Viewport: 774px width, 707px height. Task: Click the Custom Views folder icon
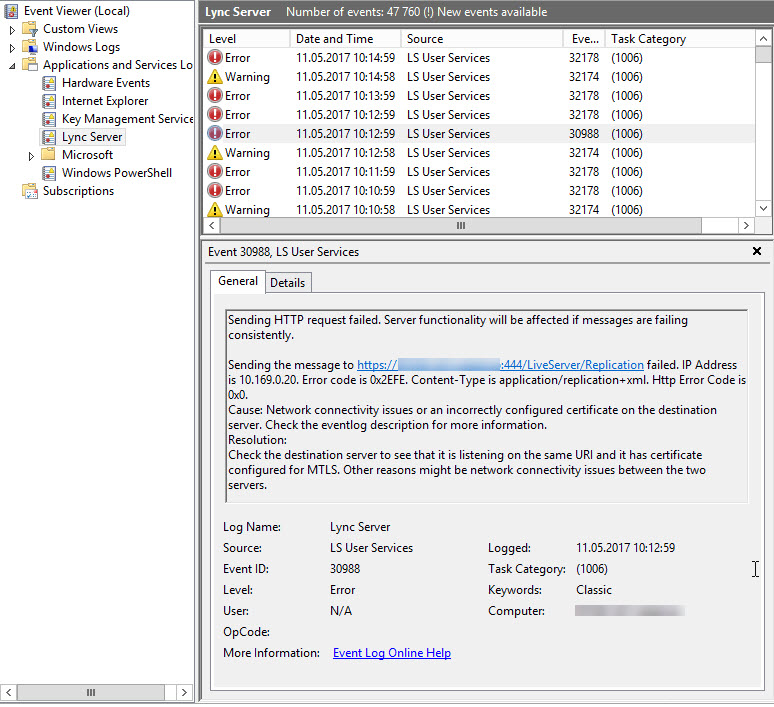[30, 29]
